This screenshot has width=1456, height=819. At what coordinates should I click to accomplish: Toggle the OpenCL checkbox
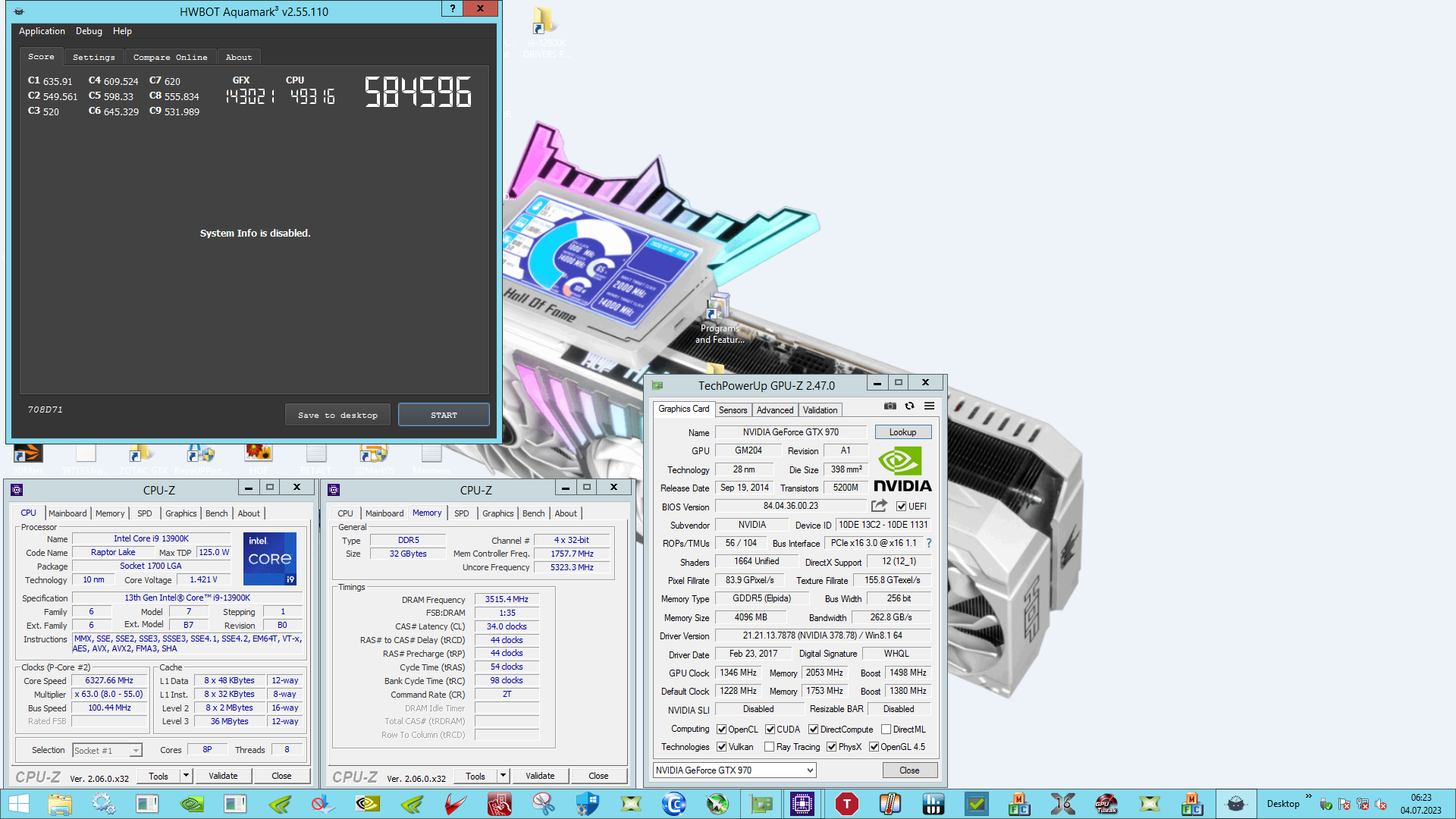[x=721, y=730]
